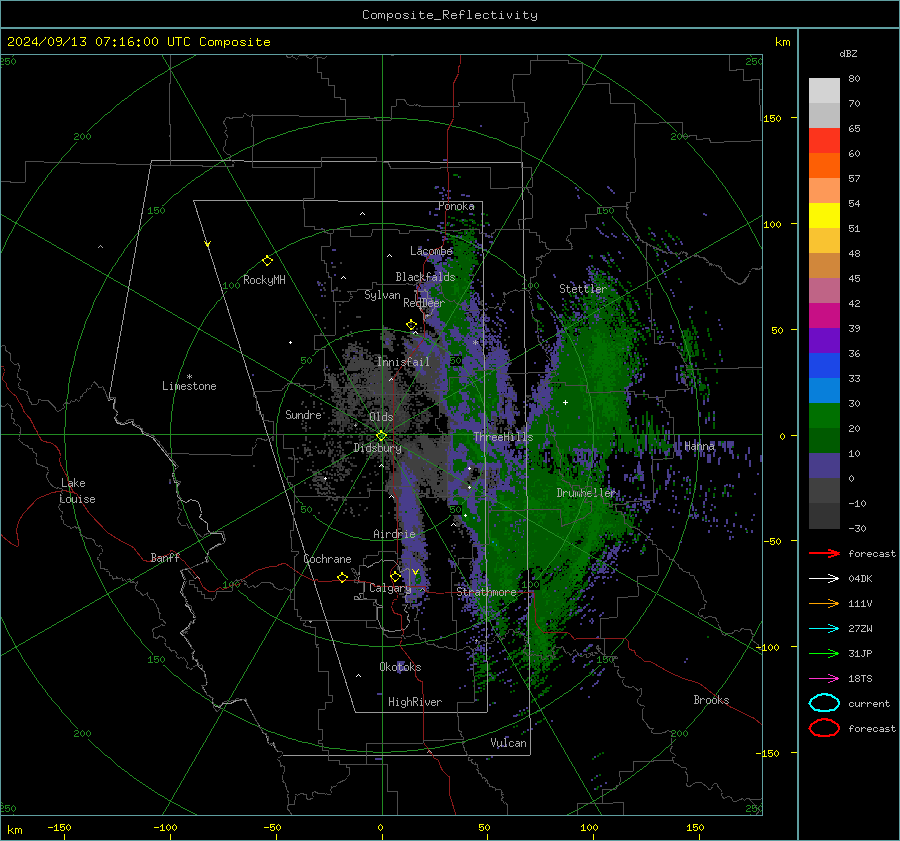Image resolution: width=900 pixels, height=841 pixels.
Task: Click the red forecast arrow in the legend
Action: [824, 553]
